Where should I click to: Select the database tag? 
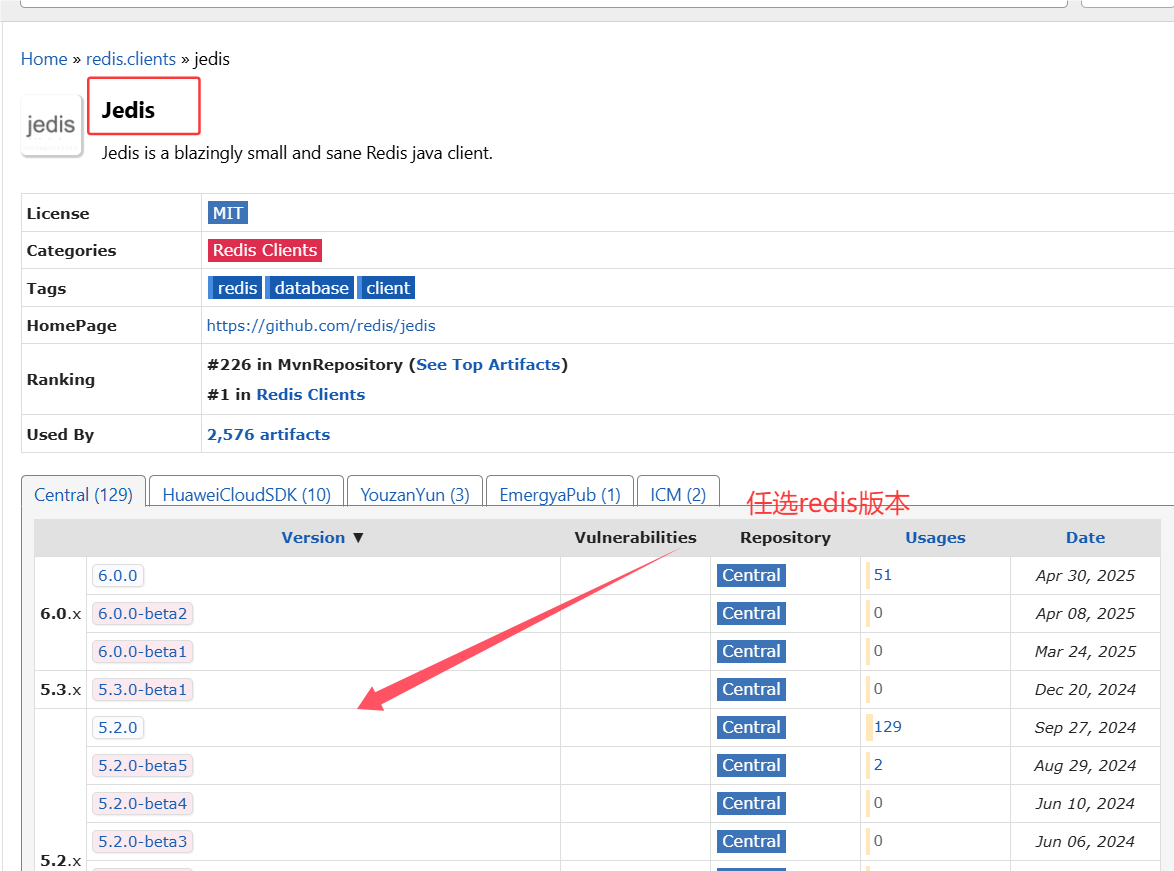[310, 288]
